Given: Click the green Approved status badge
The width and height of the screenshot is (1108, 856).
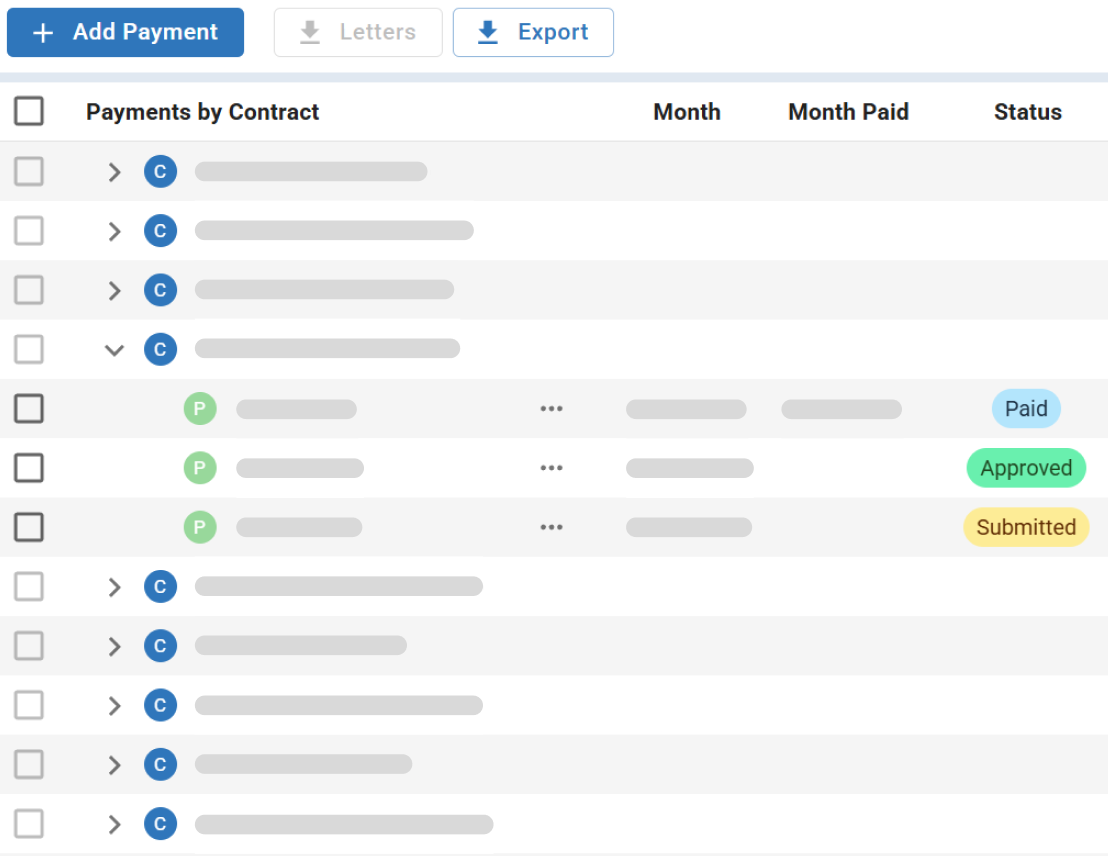Looking at the screenshot, I should coord(1026,467).
